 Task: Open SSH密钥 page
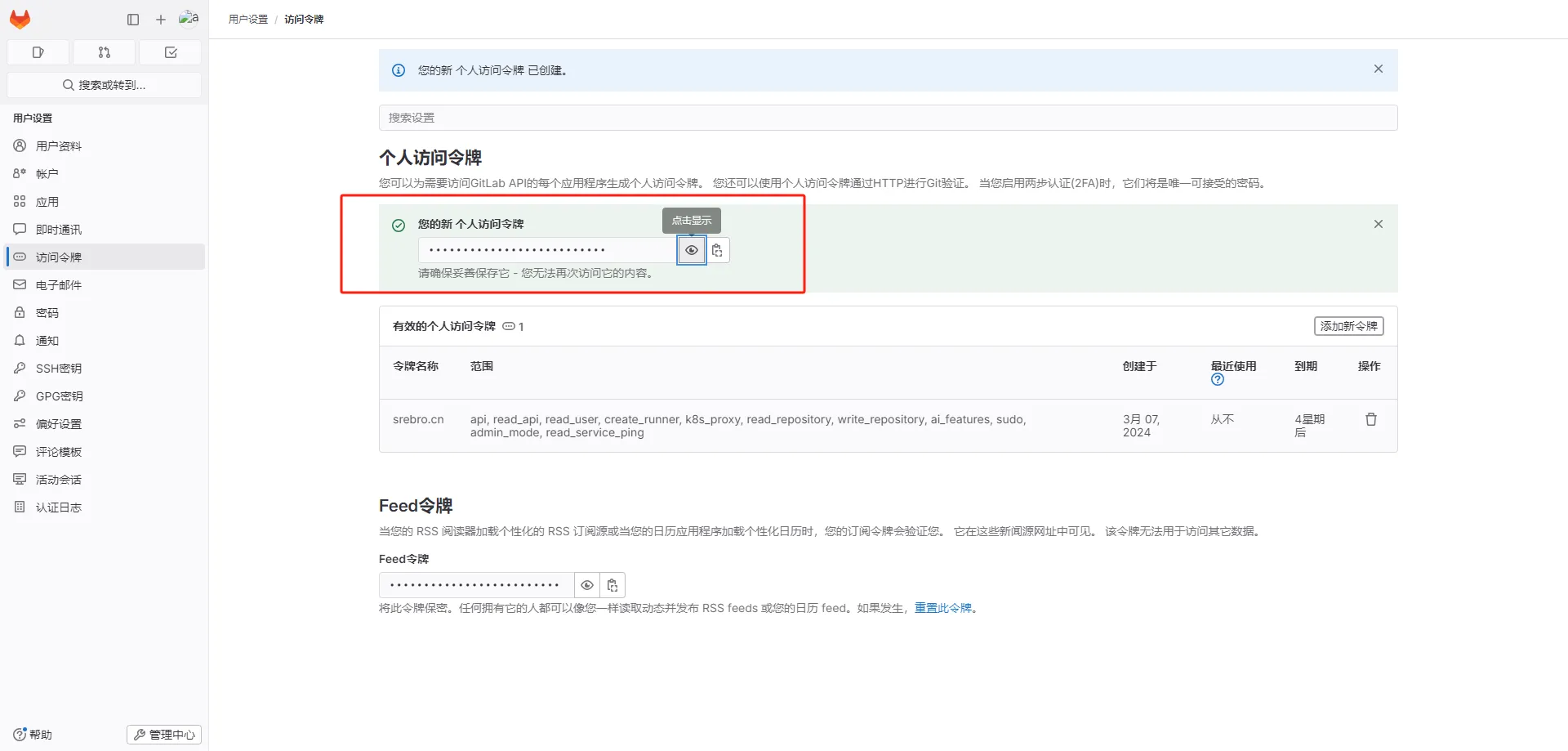(x=105, y=369)
